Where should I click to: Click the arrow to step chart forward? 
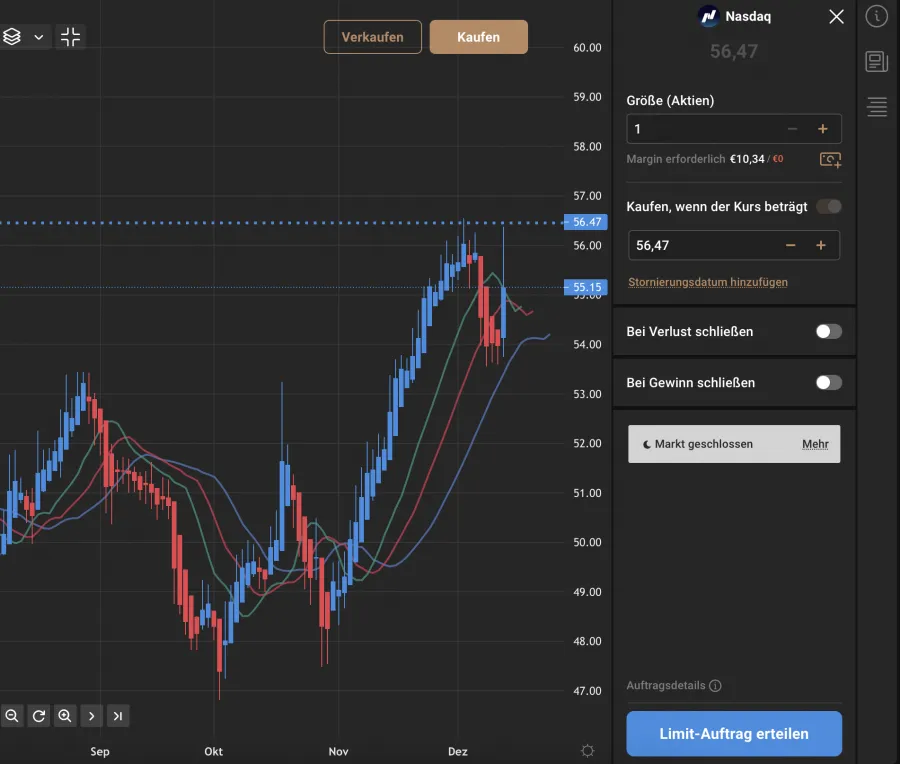pos(91,716)
